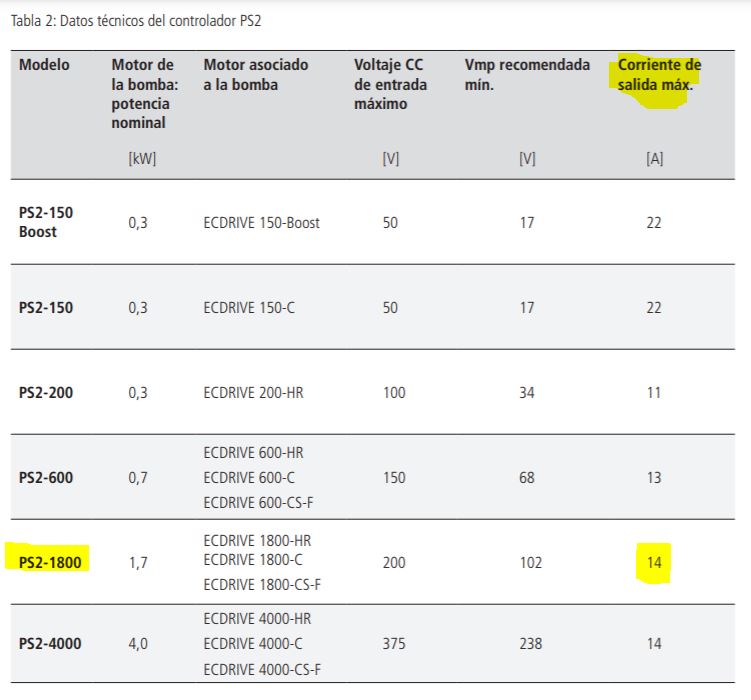Click 'ECDRIVE 600-C' motor entry
751x700 pixels.
click(249, 477)
